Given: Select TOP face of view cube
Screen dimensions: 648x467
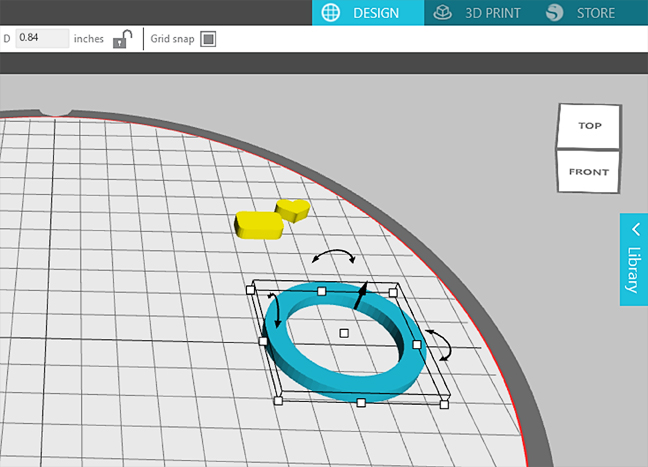Looking at the screenshot, I should [589, 126].
